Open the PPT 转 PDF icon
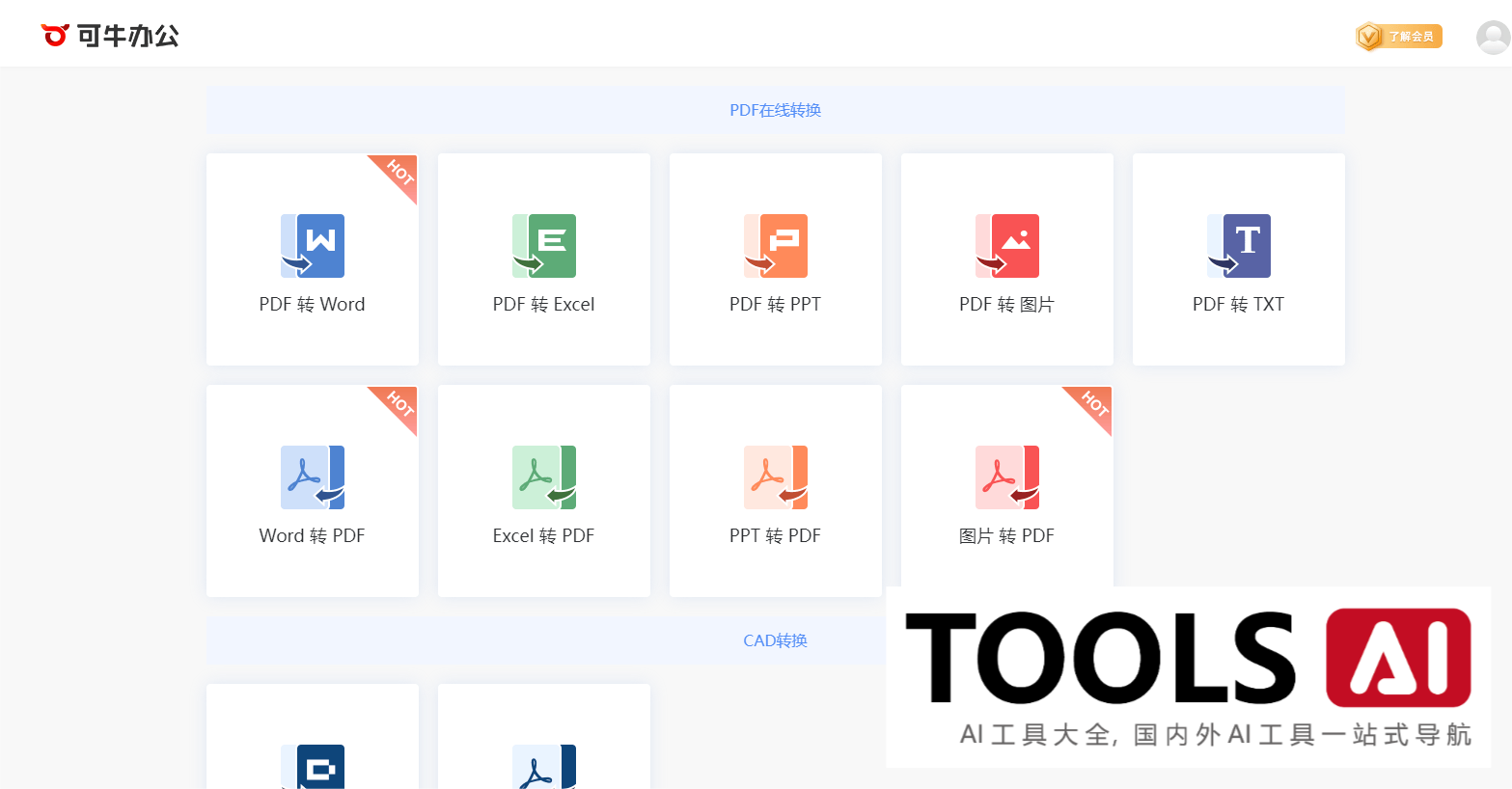Viewport: 1512px width, 789px height. (x=776, y=477)
